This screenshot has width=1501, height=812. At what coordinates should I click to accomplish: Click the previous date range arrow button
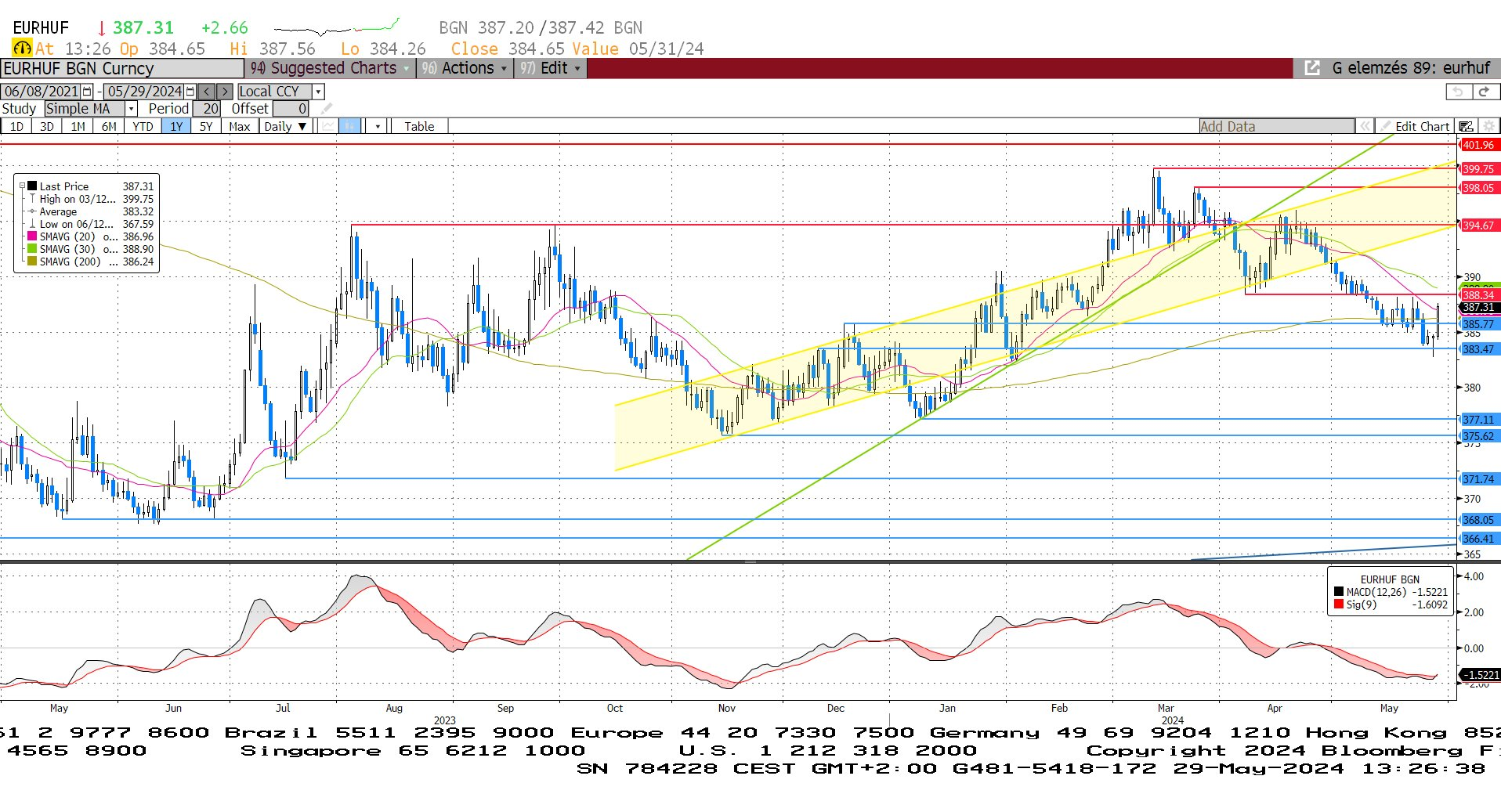[x=206, y=92]
